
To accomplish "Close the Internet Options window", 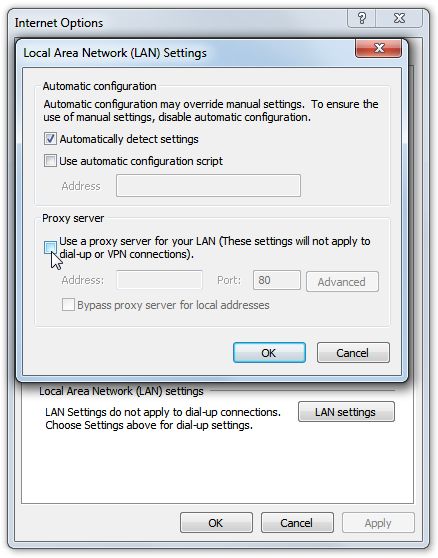I will (399, 18).
